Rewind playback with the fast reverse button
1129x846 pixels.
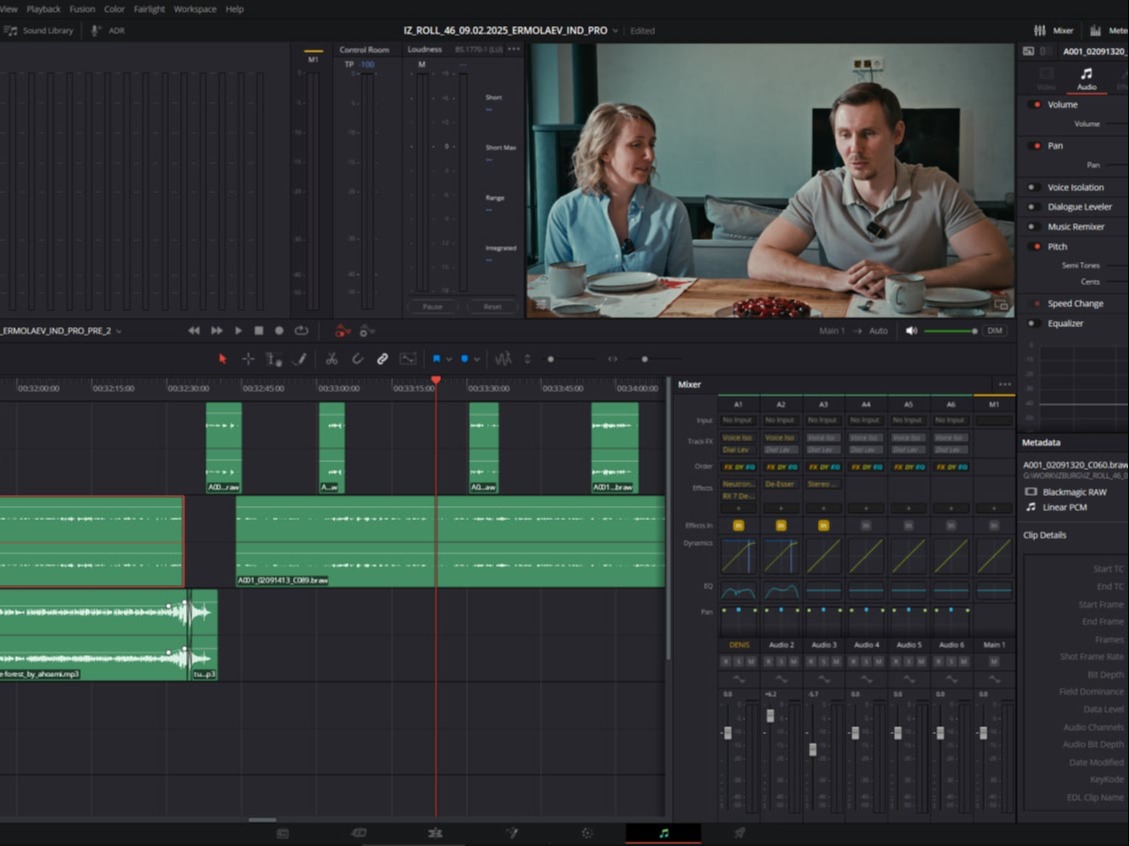[194, 330]
